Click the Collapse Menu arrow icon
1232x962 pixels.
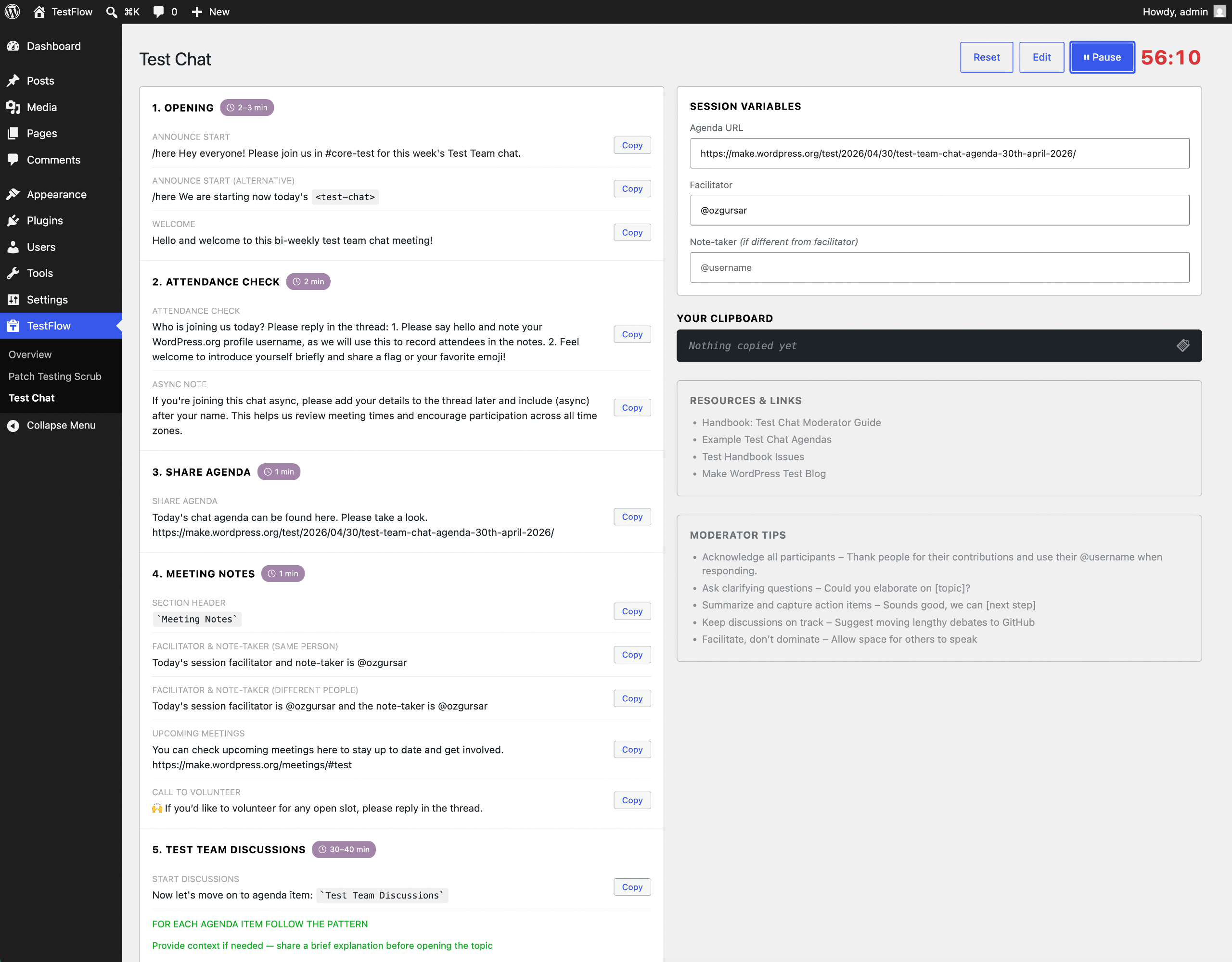tap(13, 425)
